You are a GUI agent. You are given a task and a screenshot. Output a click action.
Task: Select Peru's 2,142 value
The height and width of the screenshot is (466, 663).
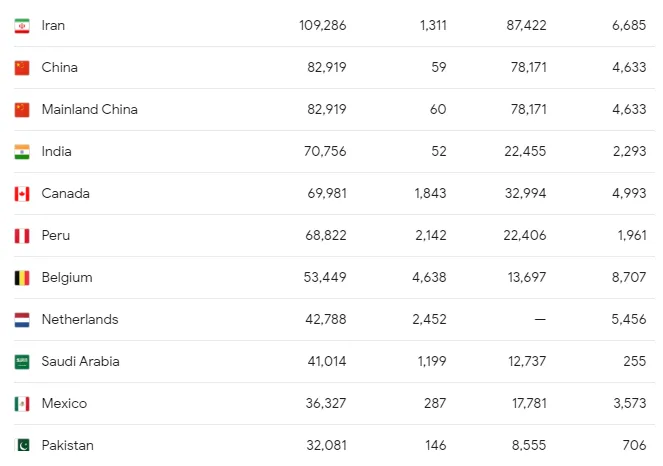pyautogui.click(x=430, y=235)
